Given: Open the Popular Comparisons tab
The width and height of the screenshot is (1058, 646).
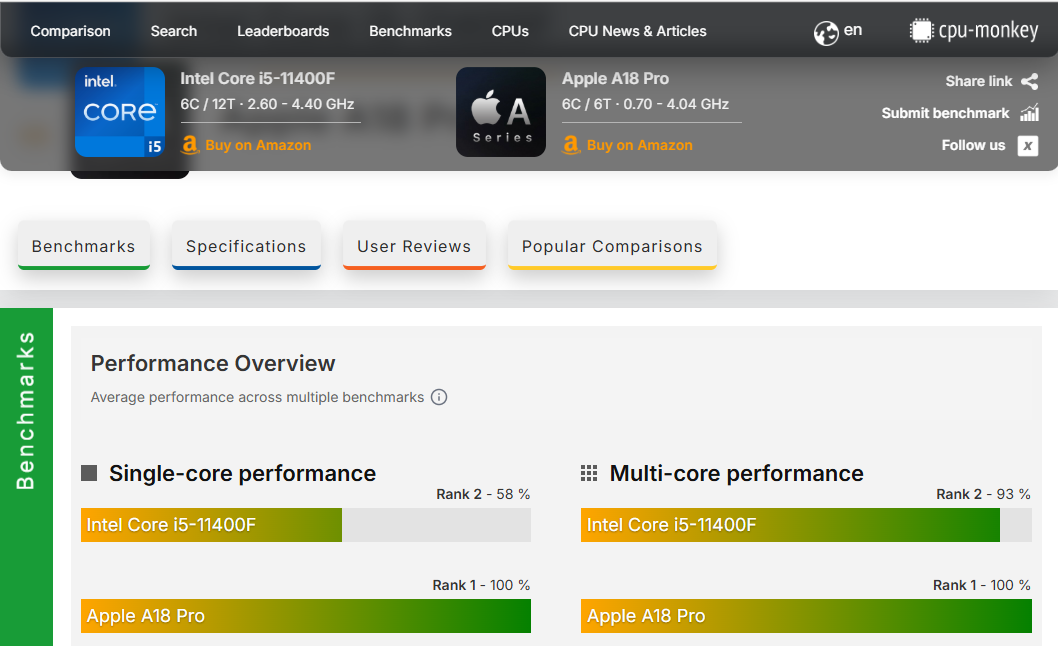Looking at the screenshot, I should point(612,246).
